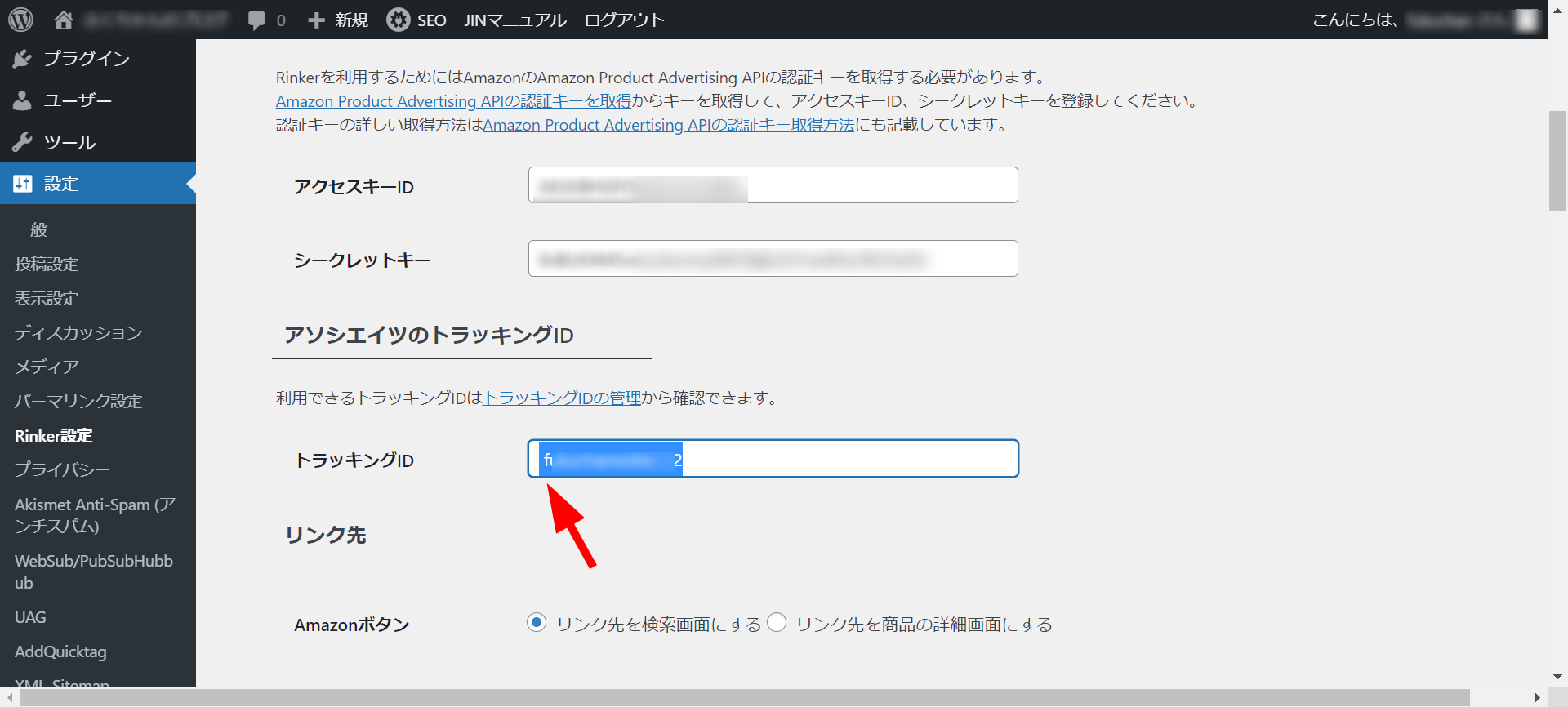The height and width of the screenshot is (707, 1568).
Task: Select リンク先を検索画面にする radio option
Action: [x=537, y=623]
